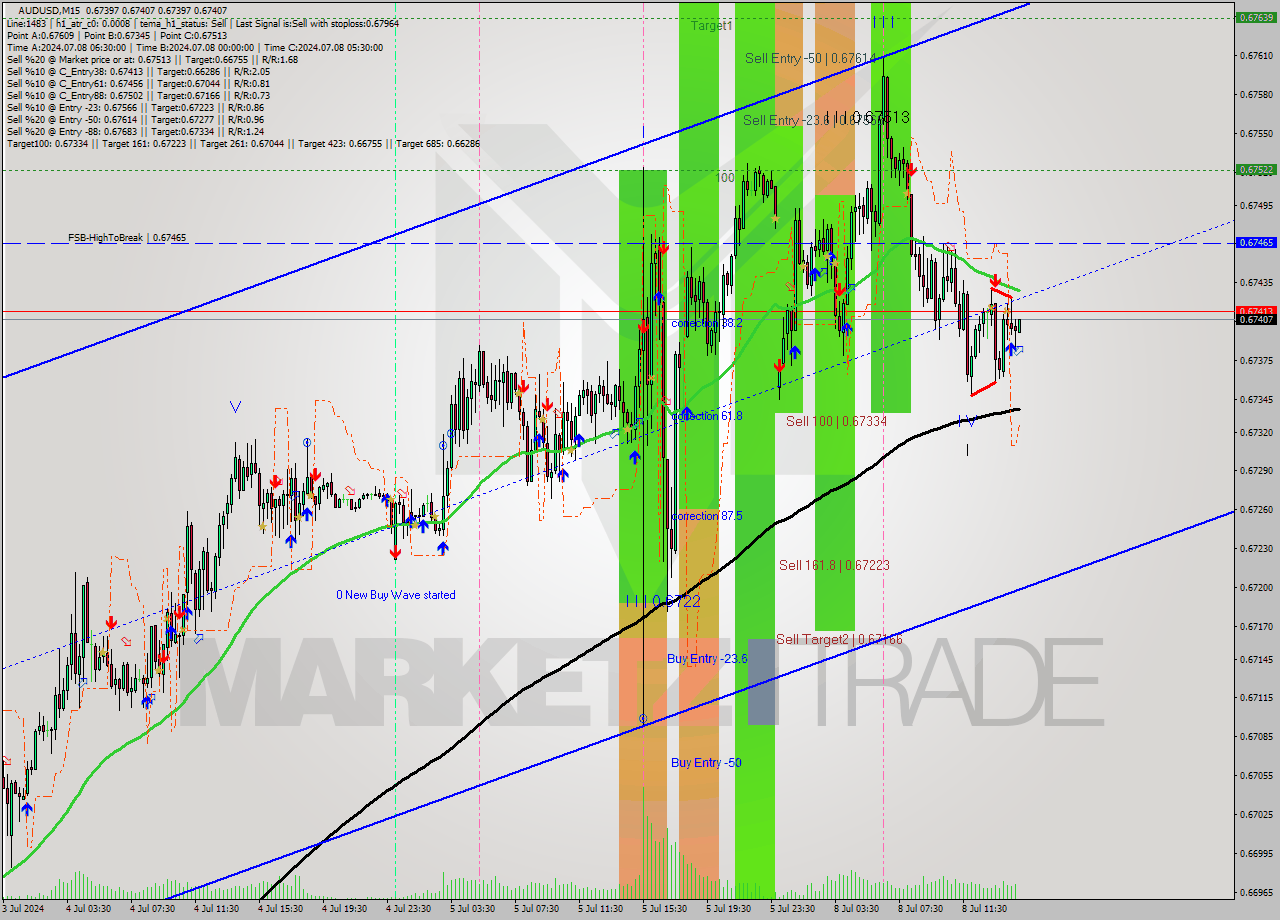Click the 'Target100: 0.67334' targets line
Viewport: 1280px width, 920px height.
click(x=243, y=143)
